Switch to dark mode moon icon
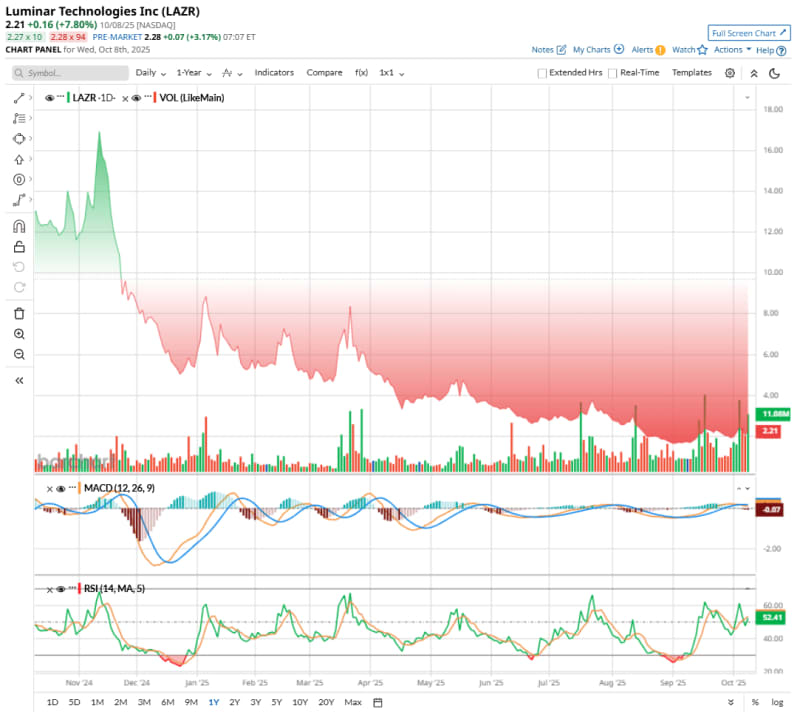 774,73
